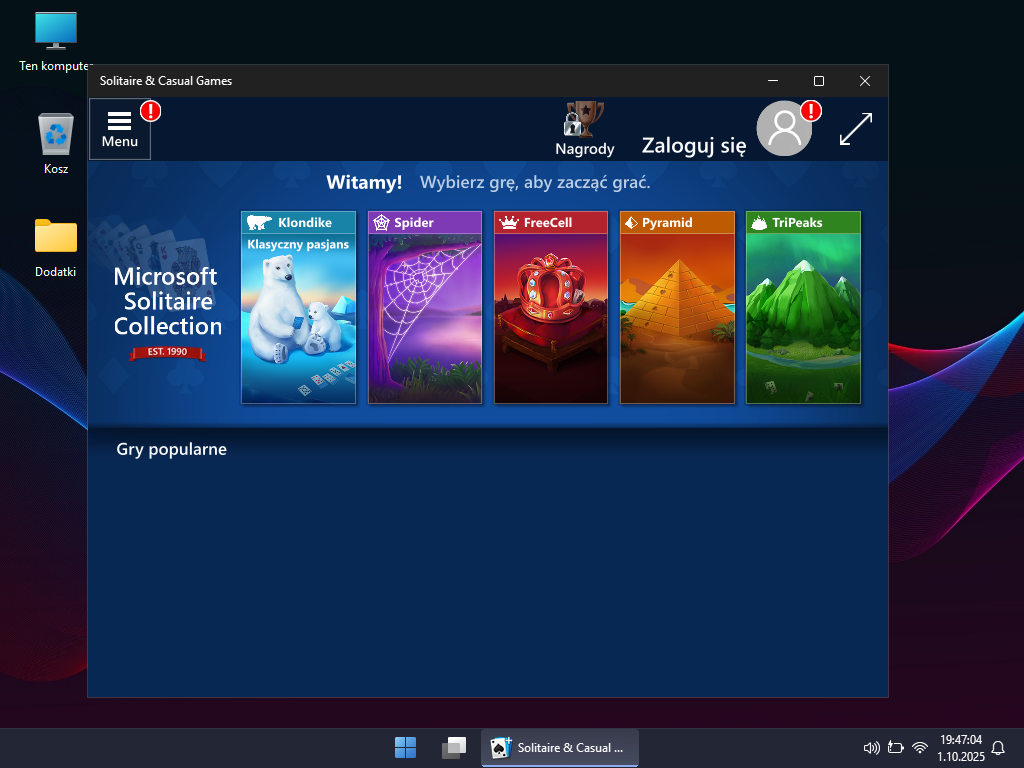Image resolution: width=1024 pixels, height=768 pixels.
Task: Toggle fullscreen with the diagonal arrows icon
Action: tap(855, 129)
